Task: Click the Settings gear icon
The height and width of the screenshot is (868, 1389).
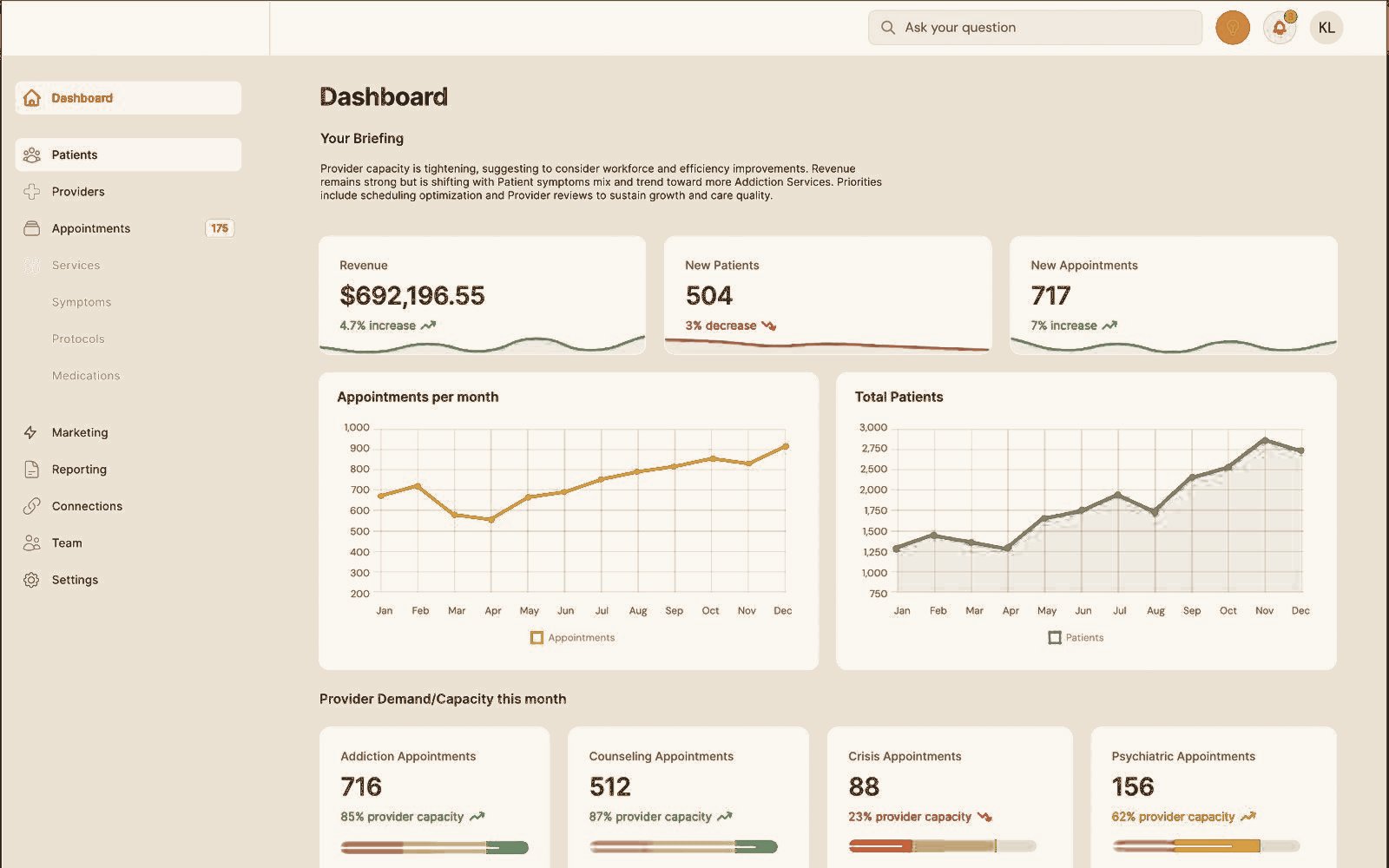Action: pyautogui.click(x=32, y=580)
